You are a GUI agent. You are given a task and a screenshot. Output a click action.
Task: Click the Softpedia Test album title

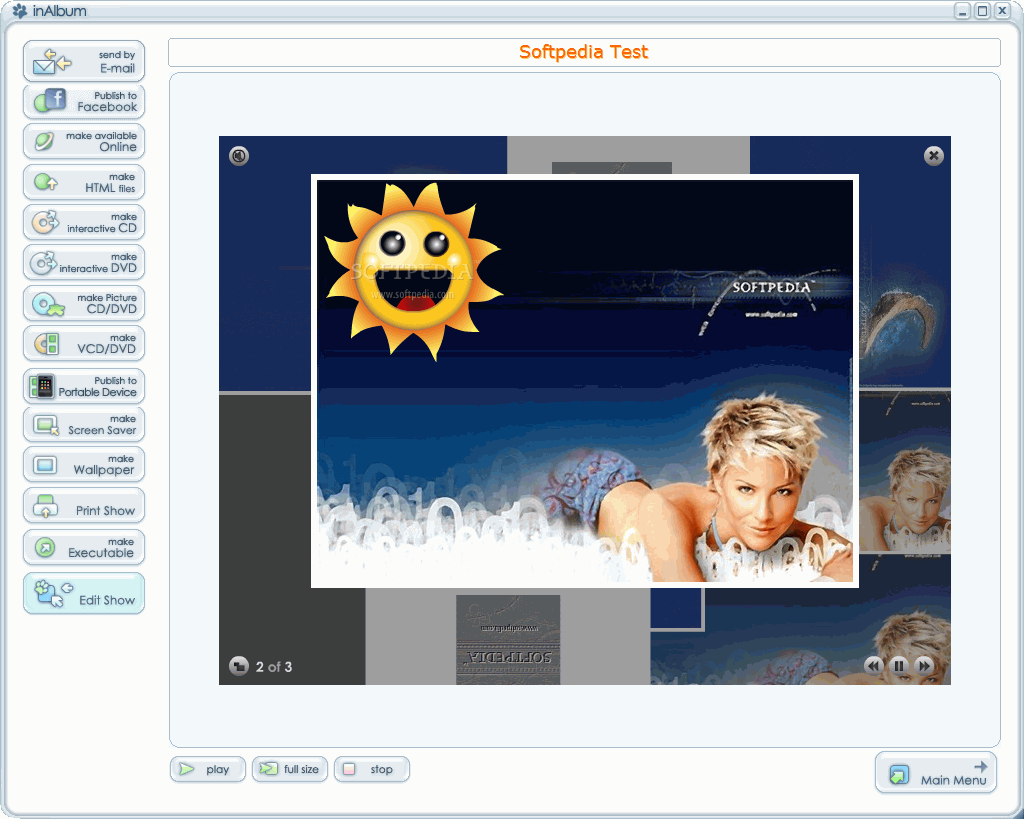[x=584, y=52]
